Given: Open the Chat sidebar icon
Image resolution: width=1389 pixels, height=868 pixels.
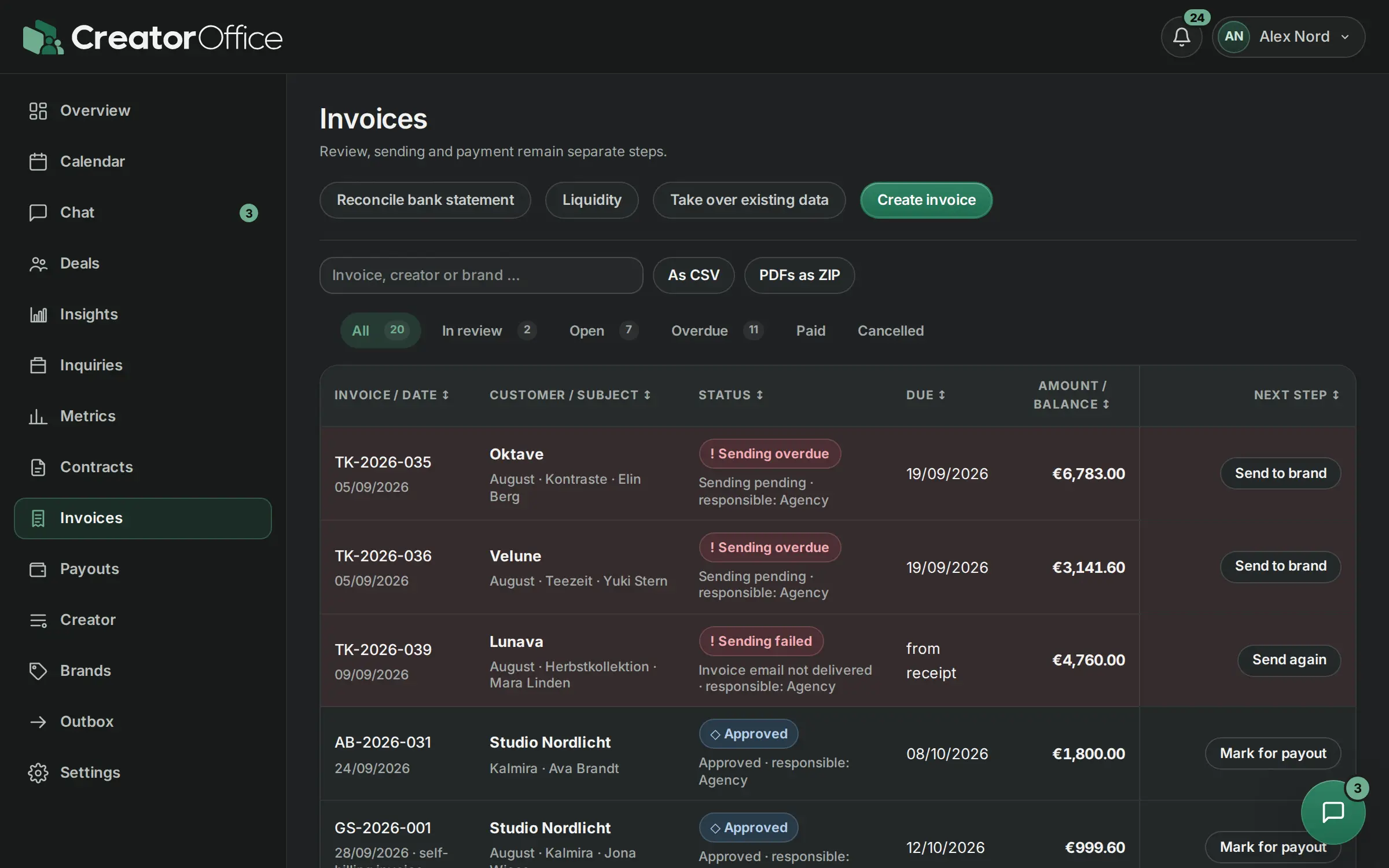Looking at the screenshot, I should [x=38, y=212].
